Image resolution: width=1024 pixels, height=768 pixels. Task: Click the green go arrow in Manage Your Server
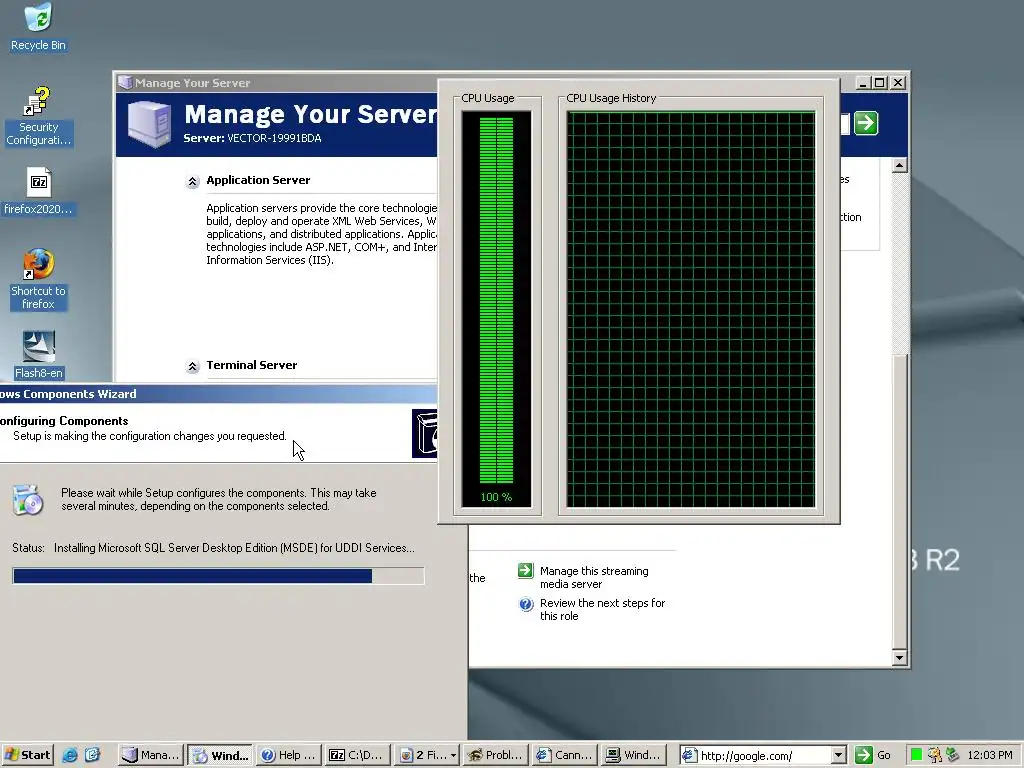(866, 123)
